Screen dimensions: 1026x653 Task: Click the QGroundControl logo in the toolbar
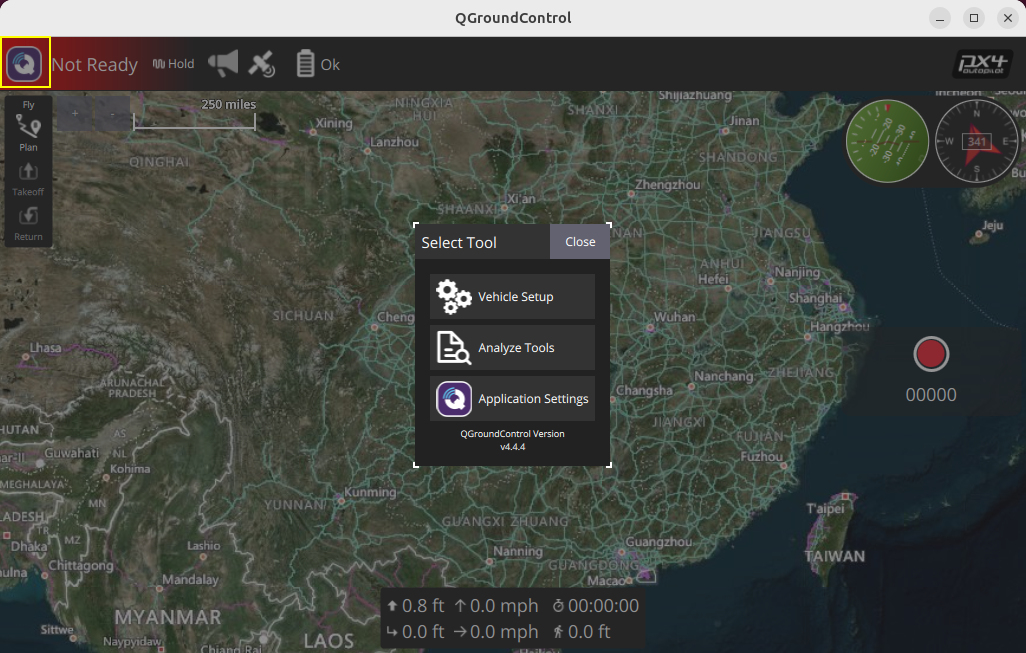pos(25,64)
